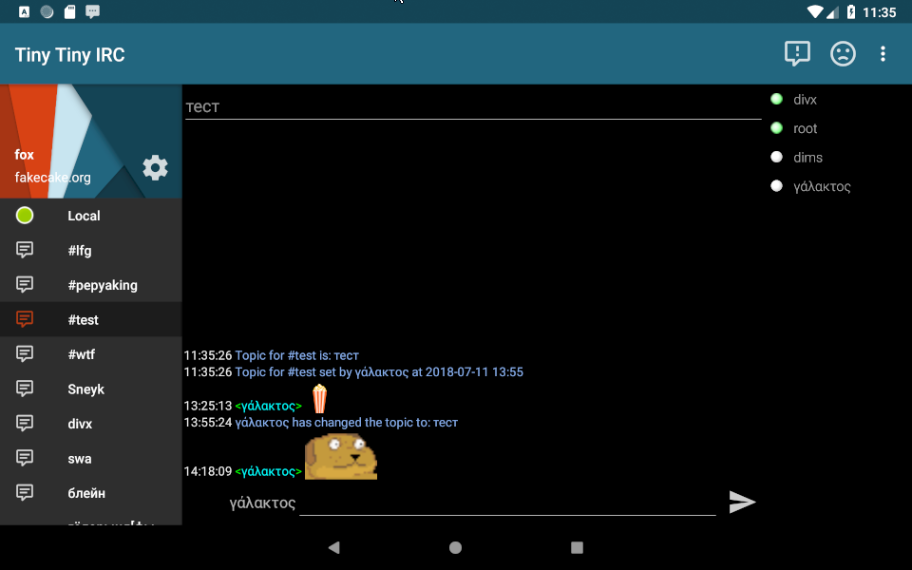Image resolution: width=912 pixels, height=570 pixels.
Task: Open the popcorn emoticon image in chat
Action: click(x=319, y=399)
